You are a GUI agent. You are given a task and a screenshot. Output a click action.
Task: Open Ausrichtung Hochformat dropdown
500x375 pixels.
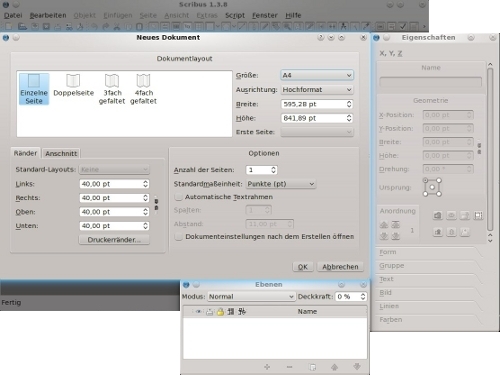(x=317, y=90)
